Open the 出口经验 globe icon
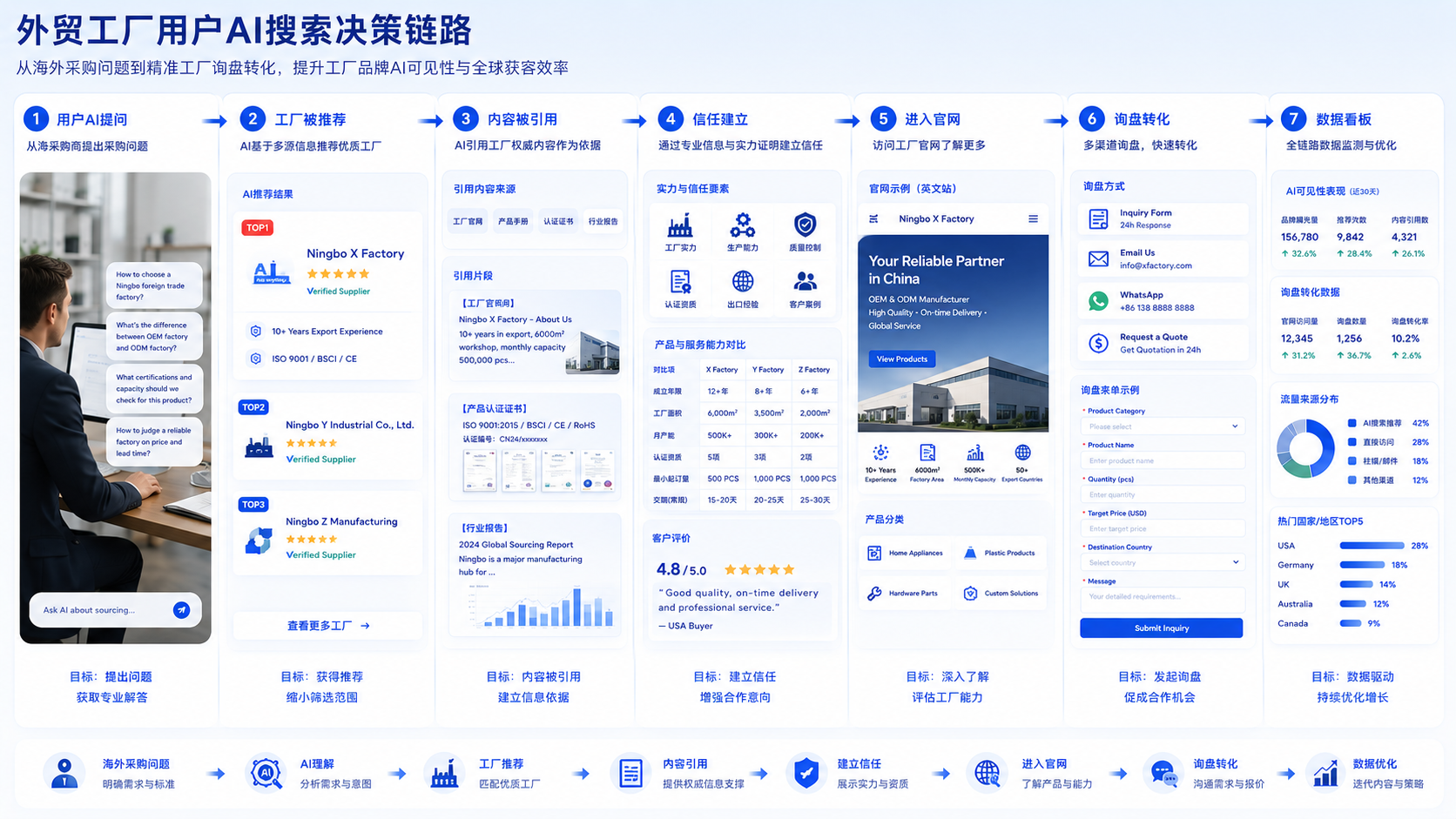 point(742,281)
